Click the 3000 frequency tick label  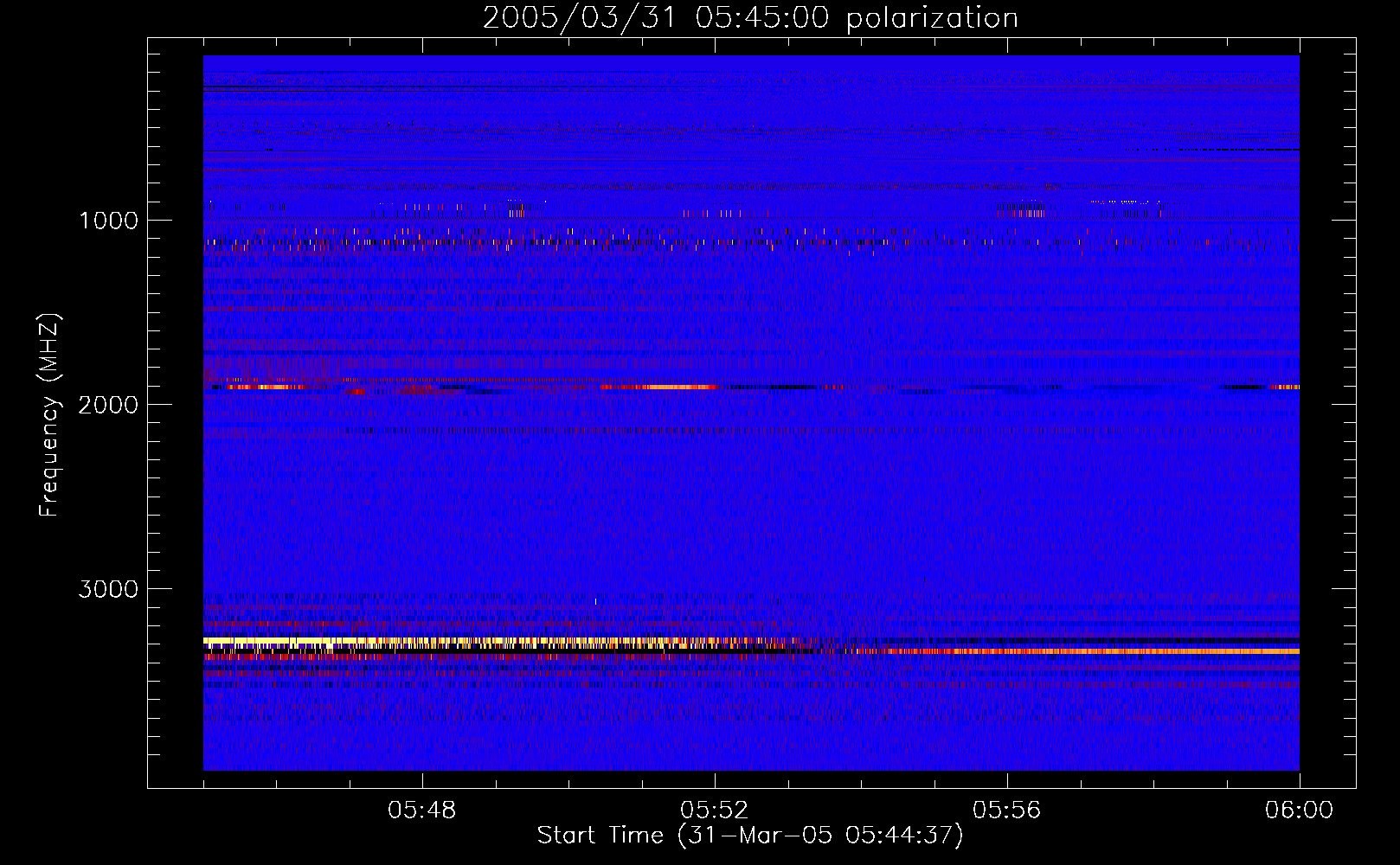(108, 589)
